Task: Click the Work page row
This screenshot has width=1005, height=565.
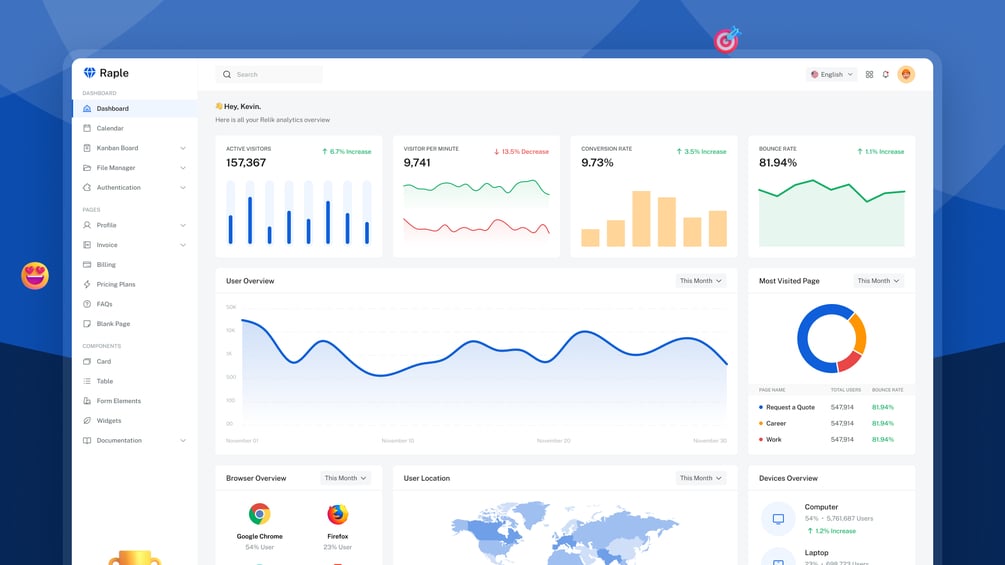Action: [x=831, y=439]
